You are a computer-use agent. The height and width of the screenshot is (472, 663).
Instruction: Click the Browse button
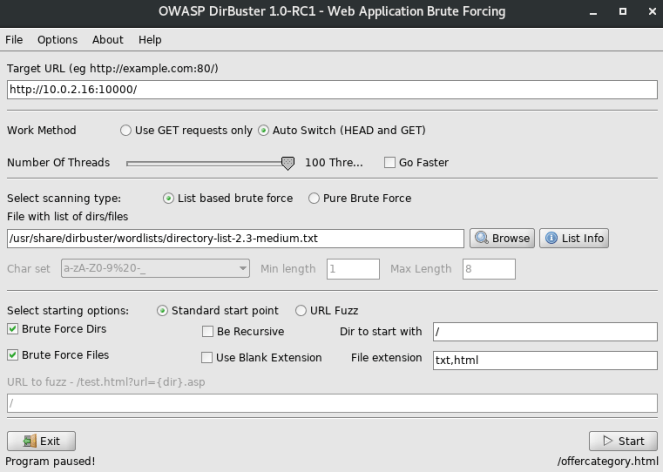coord(502,238)
